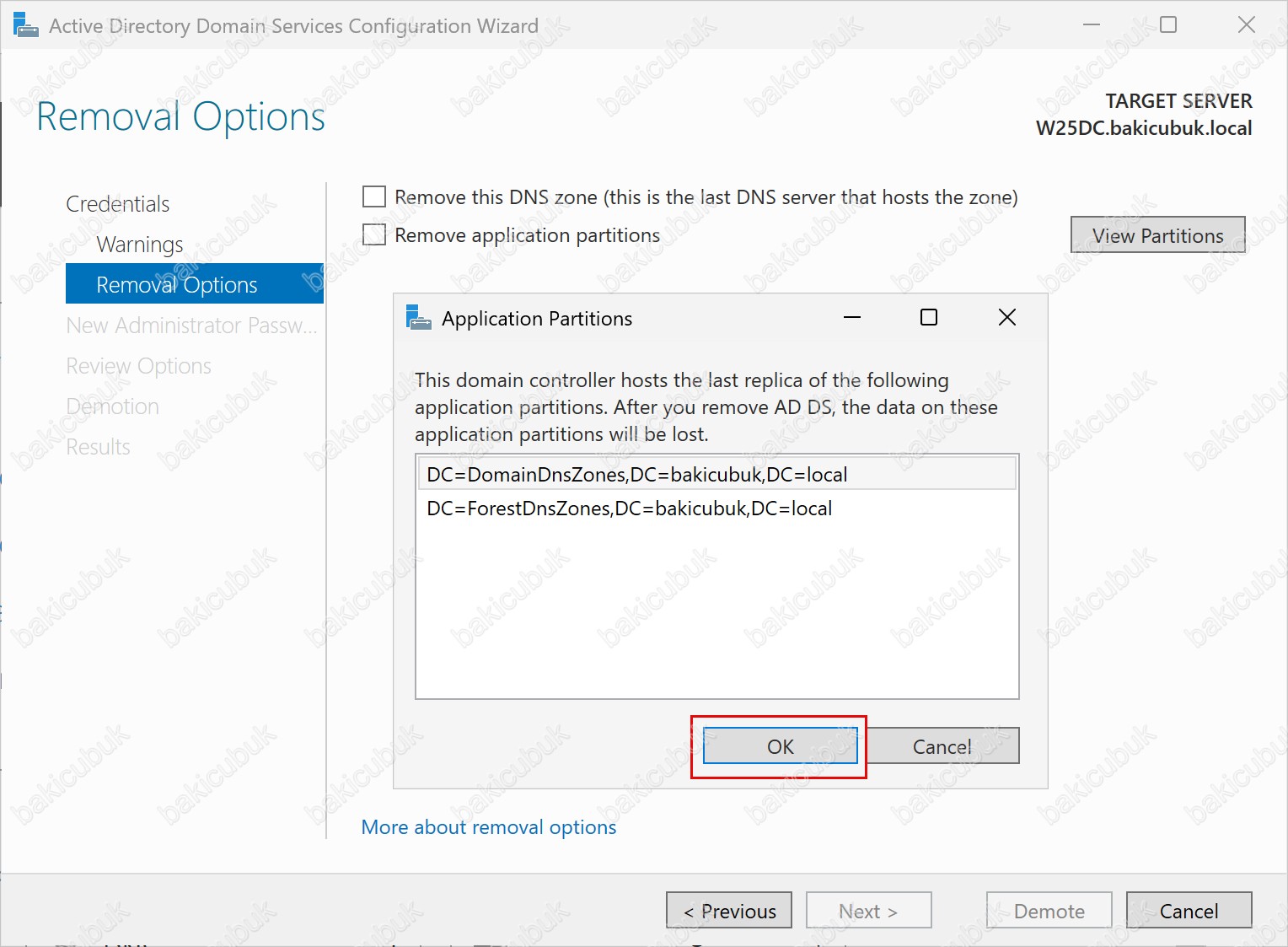Open More about removal options link
1288x947 pixels.
(x=489, y=827)
